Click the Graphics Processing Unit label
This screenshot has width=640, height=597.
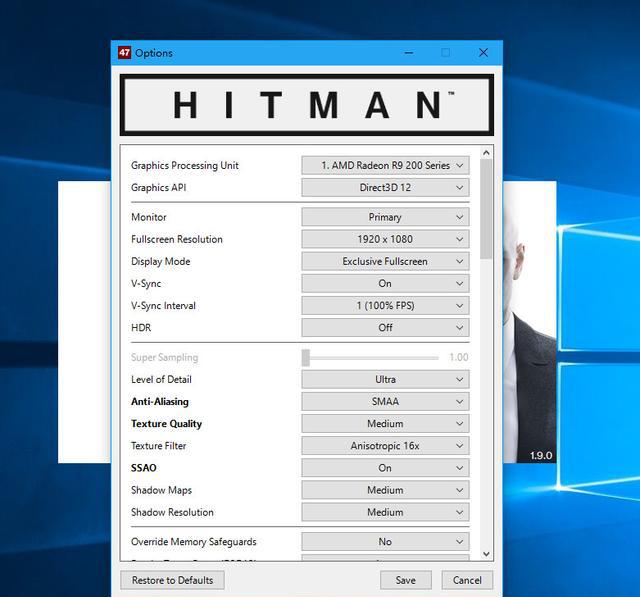click(184, 166)
